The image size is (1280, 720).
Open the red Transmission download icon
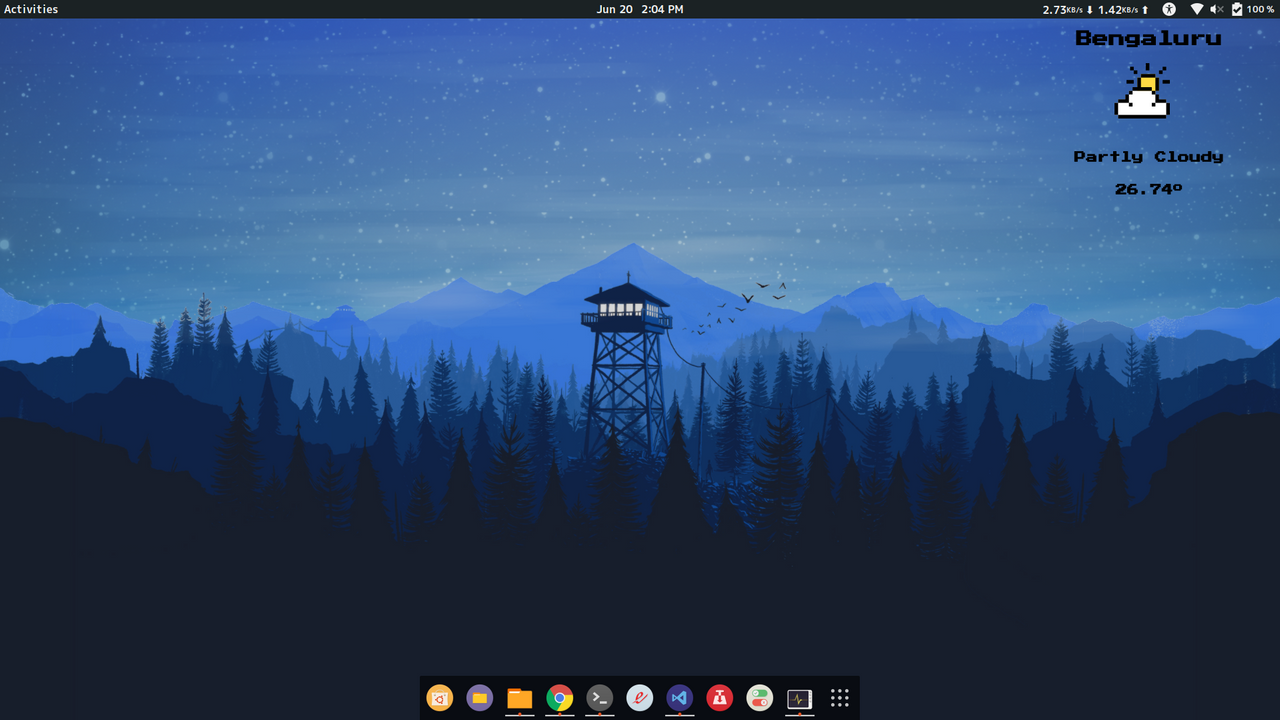pos(720,698)
